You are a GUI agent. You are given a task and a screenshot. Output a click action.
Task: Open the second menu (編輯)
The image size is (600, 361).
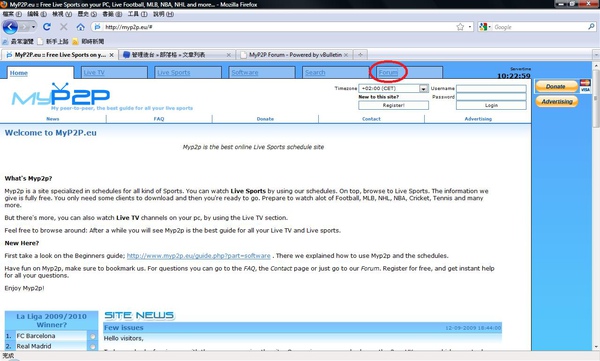[37, 14]
